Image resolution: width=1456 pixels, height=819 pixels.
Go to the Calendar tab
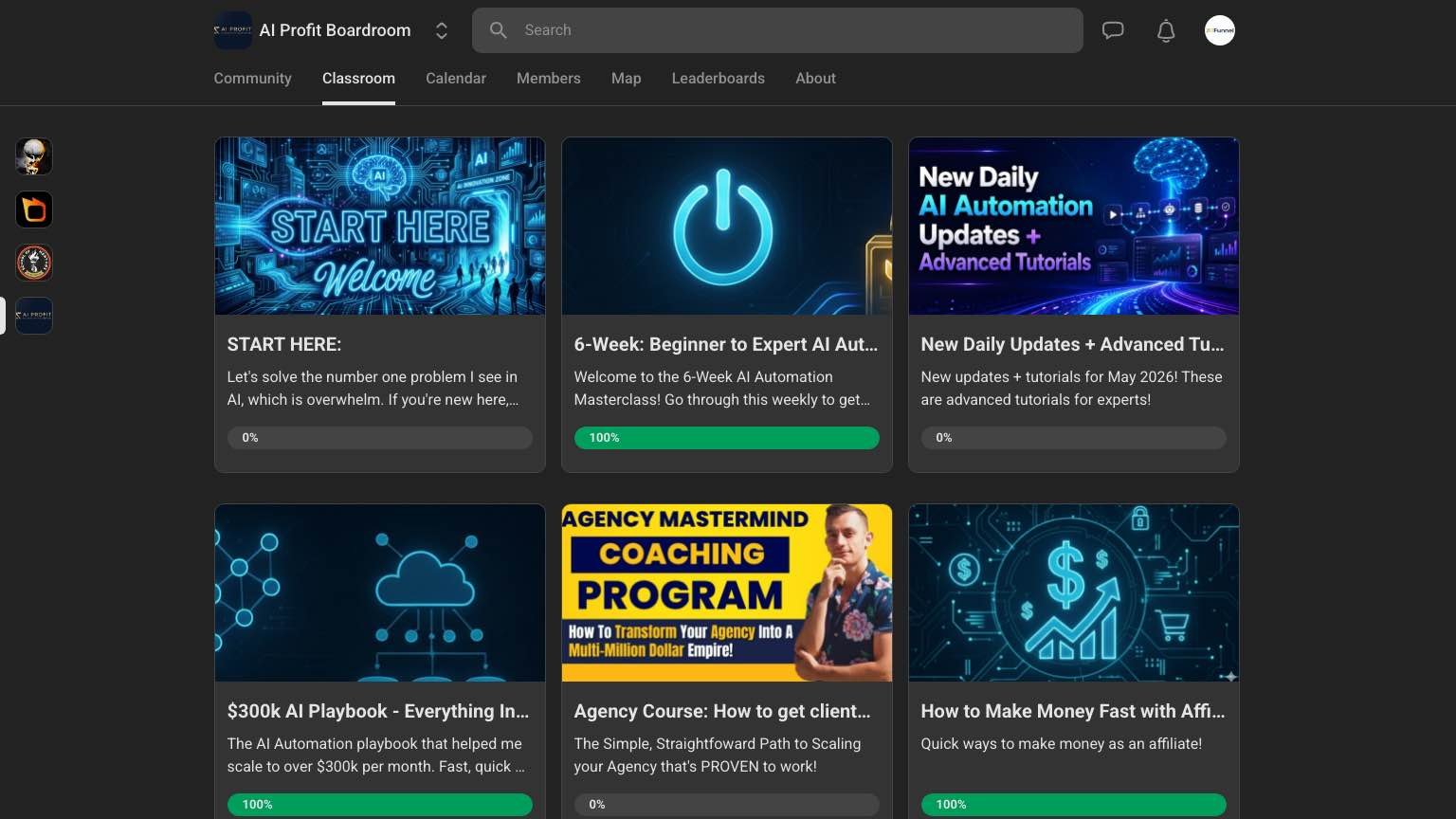[456, 79]
